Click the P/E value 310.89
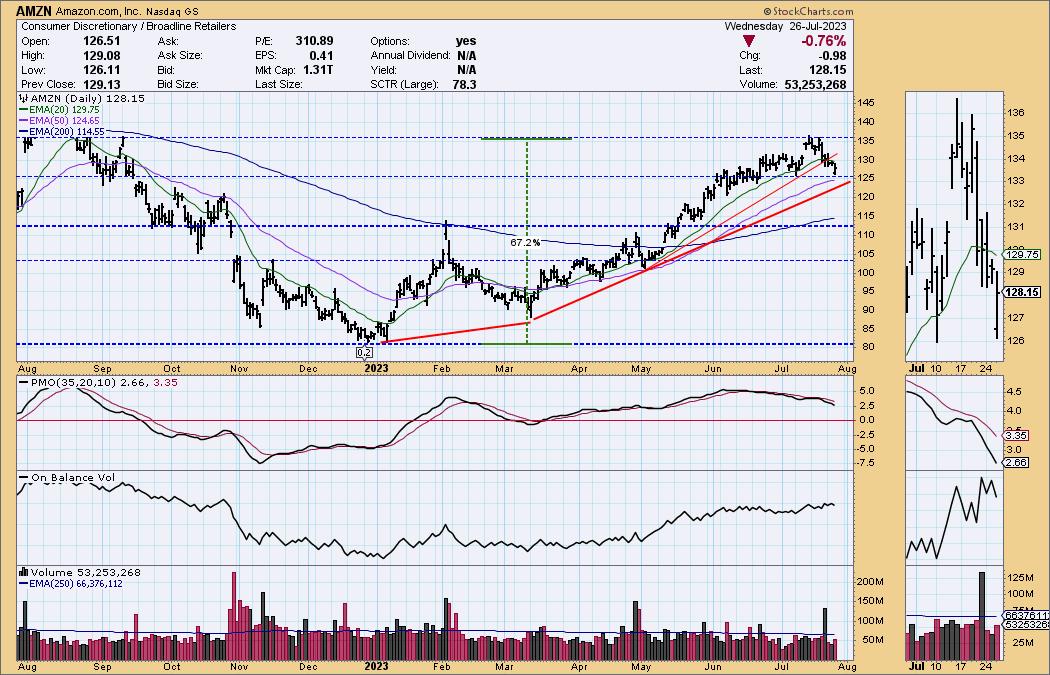This screenshot has height=675, width=1050. tap(313, 41)
